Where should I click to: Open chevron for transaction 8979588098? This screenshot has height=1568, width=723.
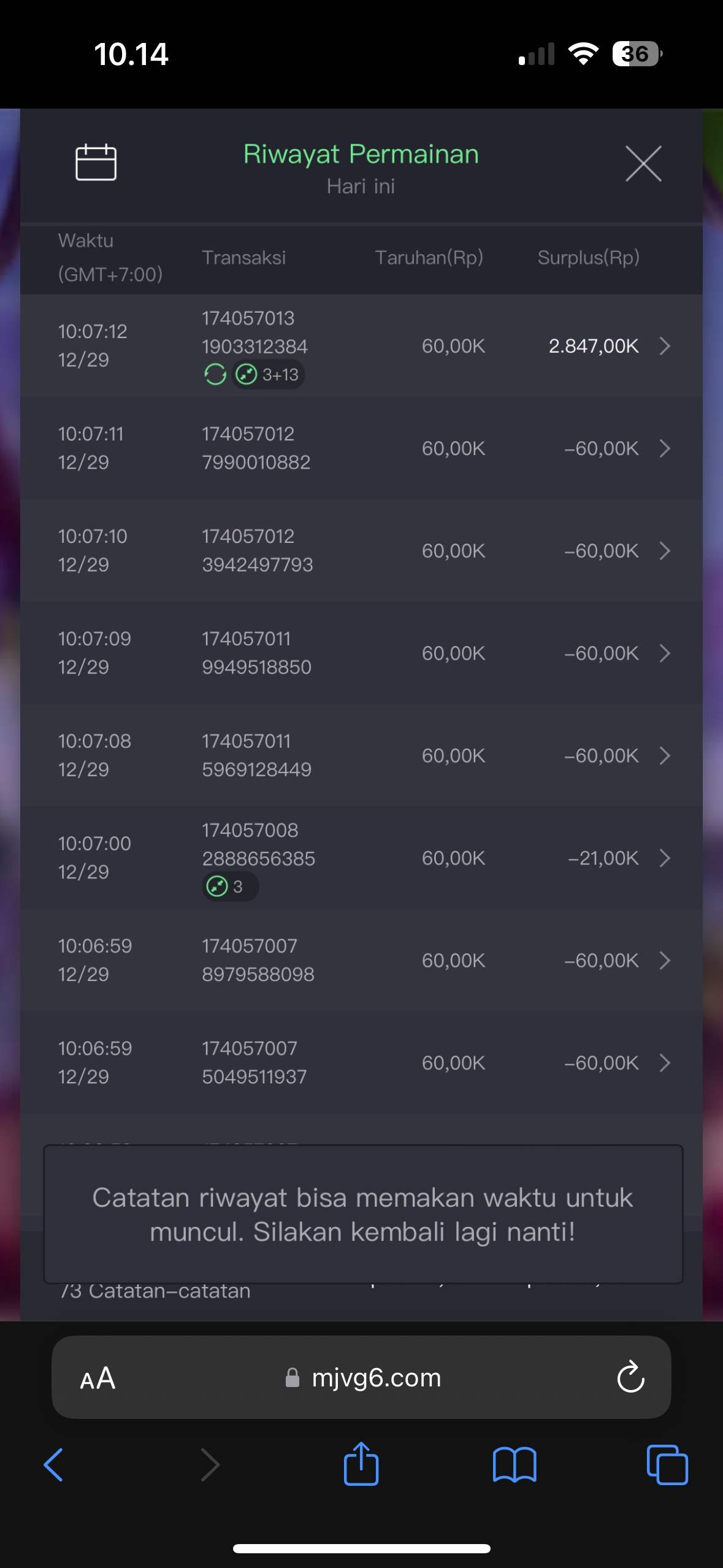(665, 960)
